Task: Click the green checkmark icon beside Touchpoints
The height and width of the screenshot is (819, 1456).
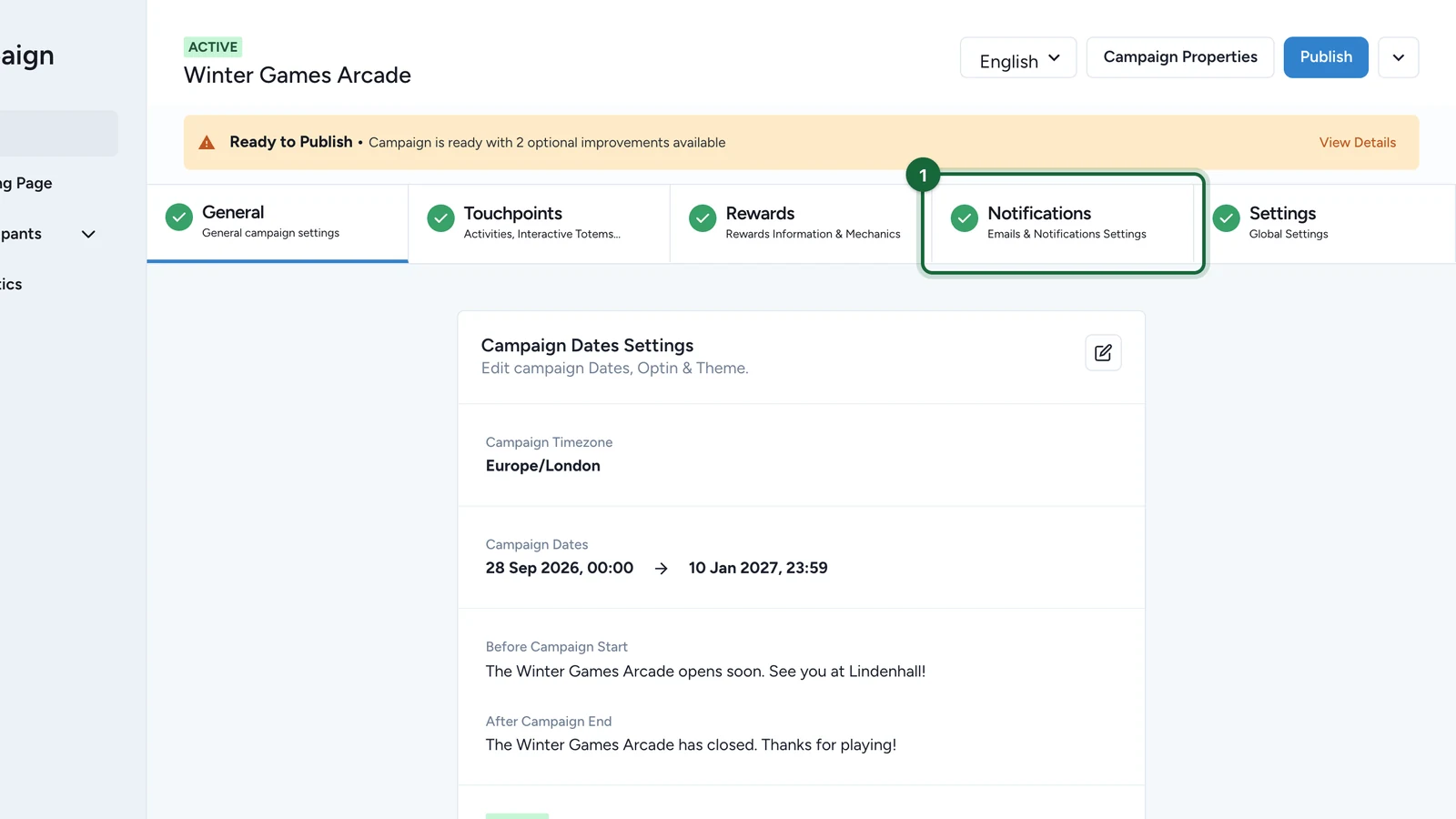Action: point(441,218)
